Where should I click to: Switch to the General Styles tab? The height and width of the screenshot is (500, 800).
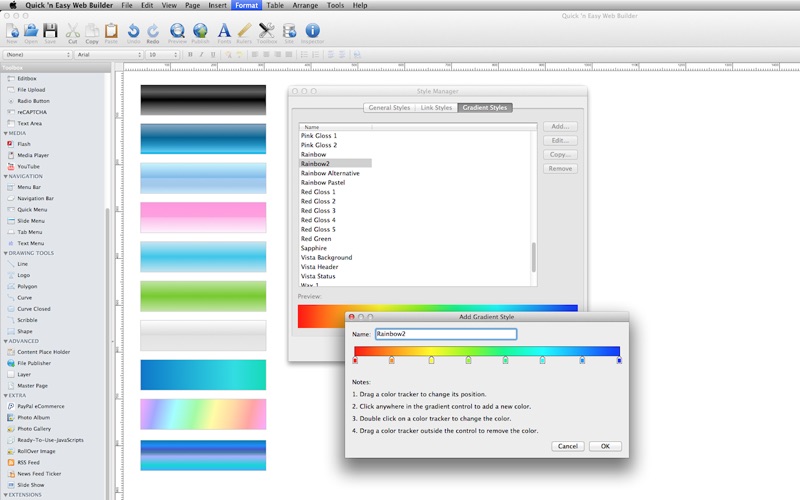[388, 107]
